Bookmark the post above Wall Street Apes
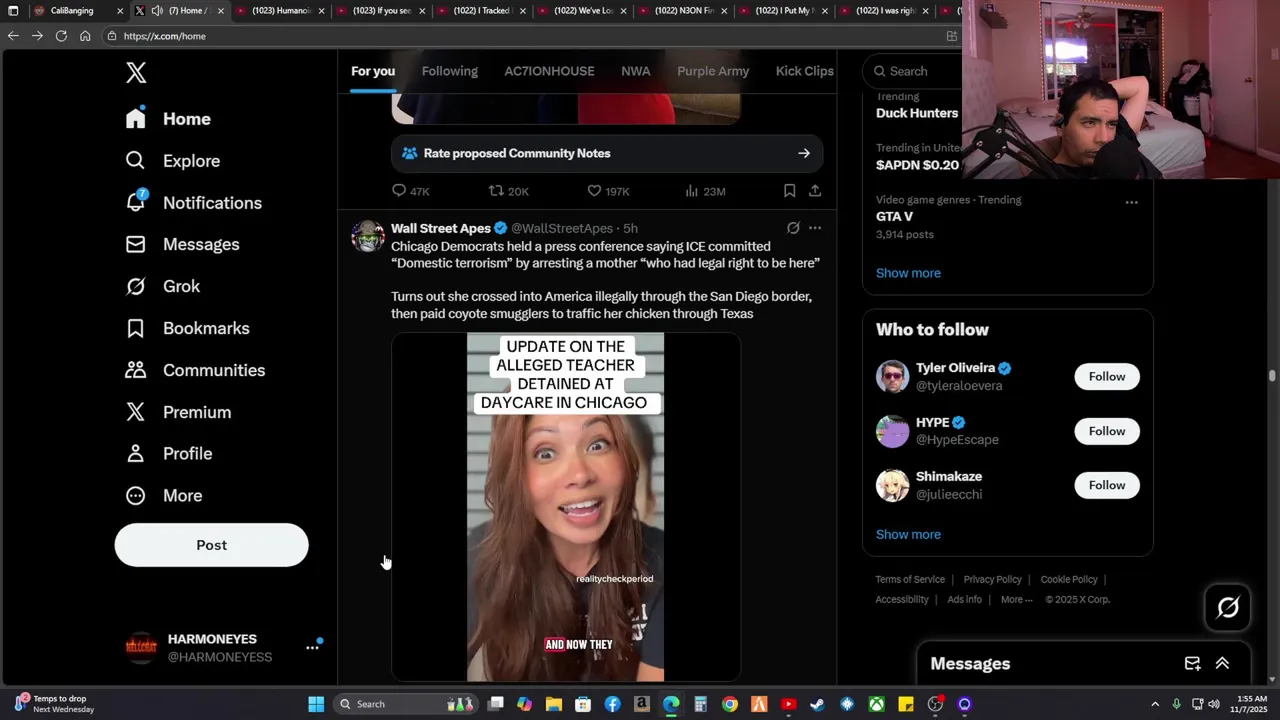Image resolution: width=1280 pixels, height=720 pixels. [x=789, y=191]
